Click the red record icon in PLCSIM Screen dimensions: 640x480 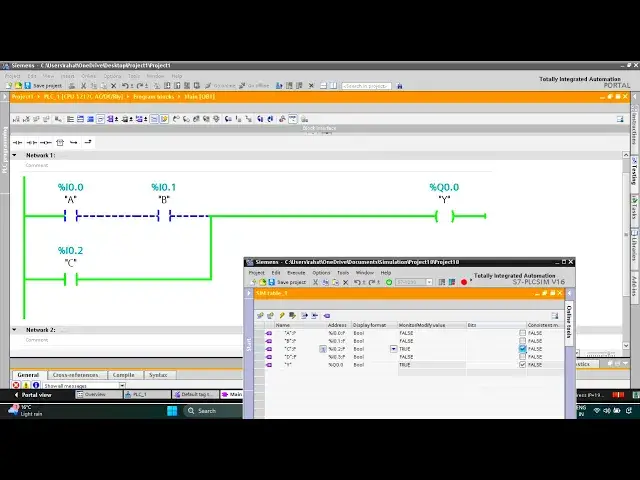point(464,282)
